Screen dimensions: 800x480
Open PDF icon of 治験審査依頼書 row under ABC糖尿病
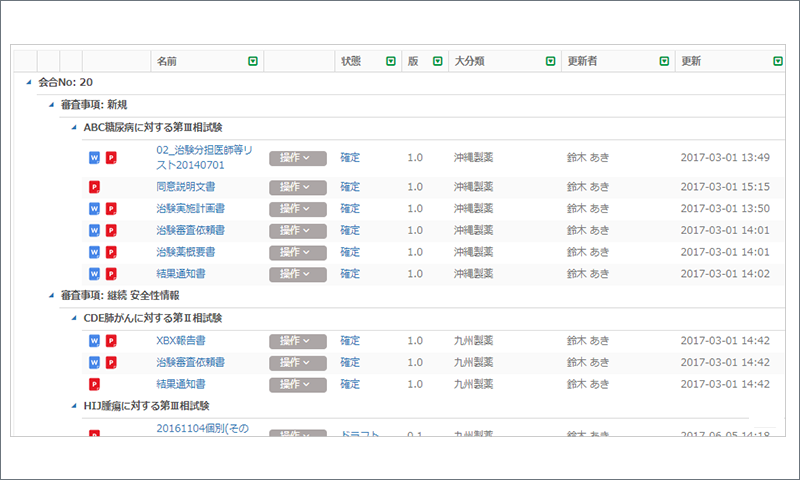tap(111, 231)
